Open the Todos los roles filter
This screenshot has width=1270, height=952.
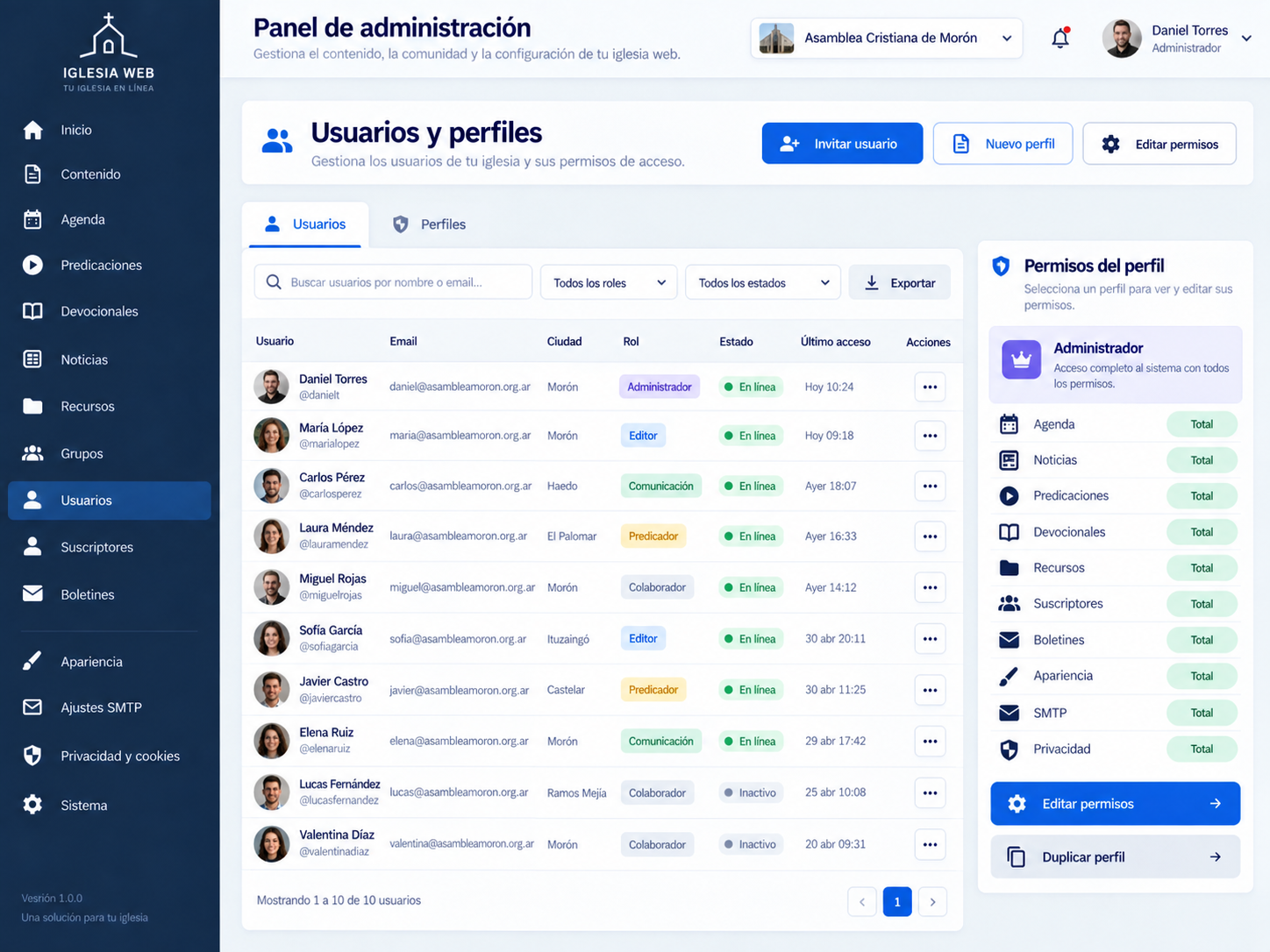(609, 282)
